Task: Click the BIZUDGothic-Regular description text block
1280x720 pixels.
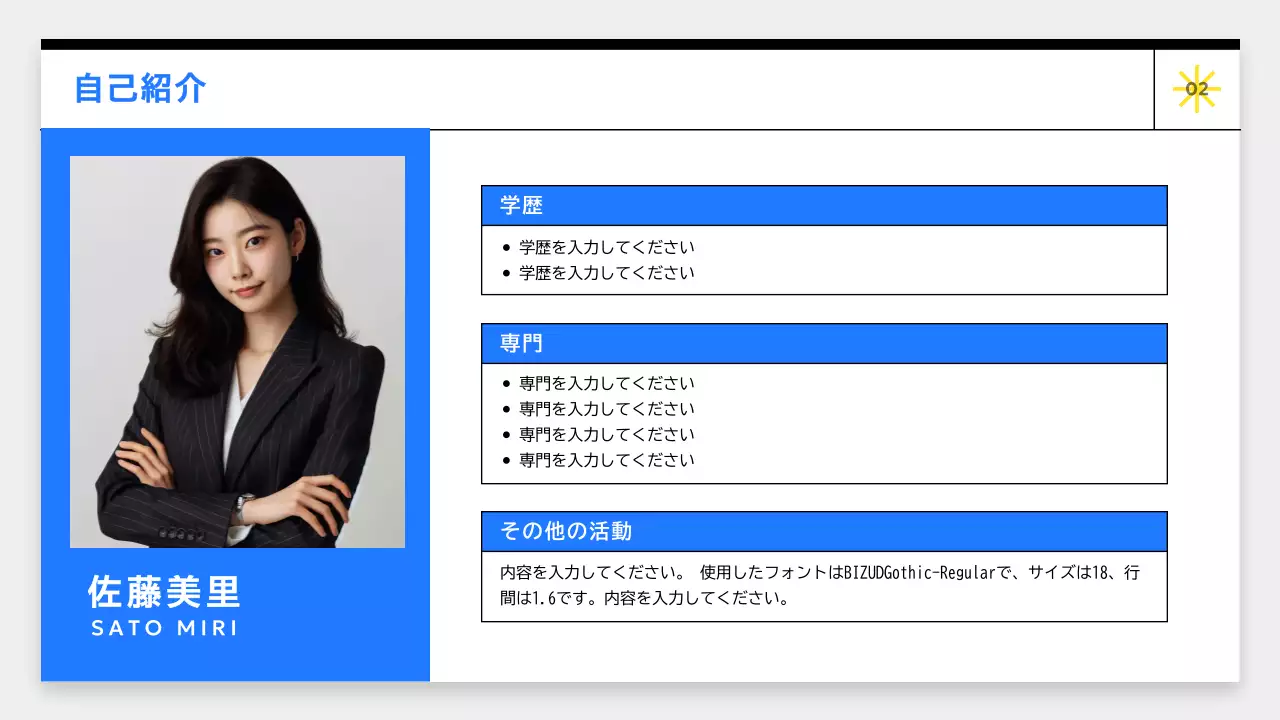Action: coord(822,585)
